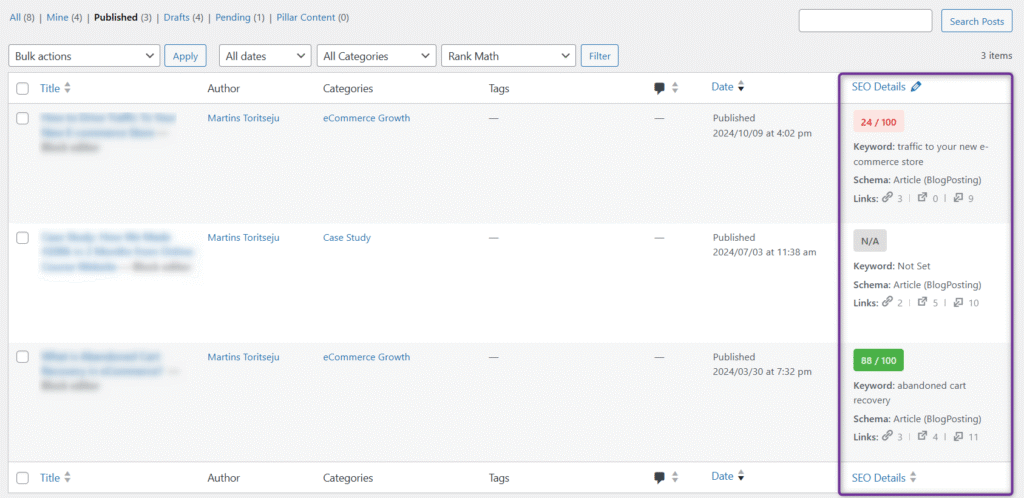Click the incoming links icon for 88/100 post
This screenshot has height=498, width=1024.
[x=958, y=436]
